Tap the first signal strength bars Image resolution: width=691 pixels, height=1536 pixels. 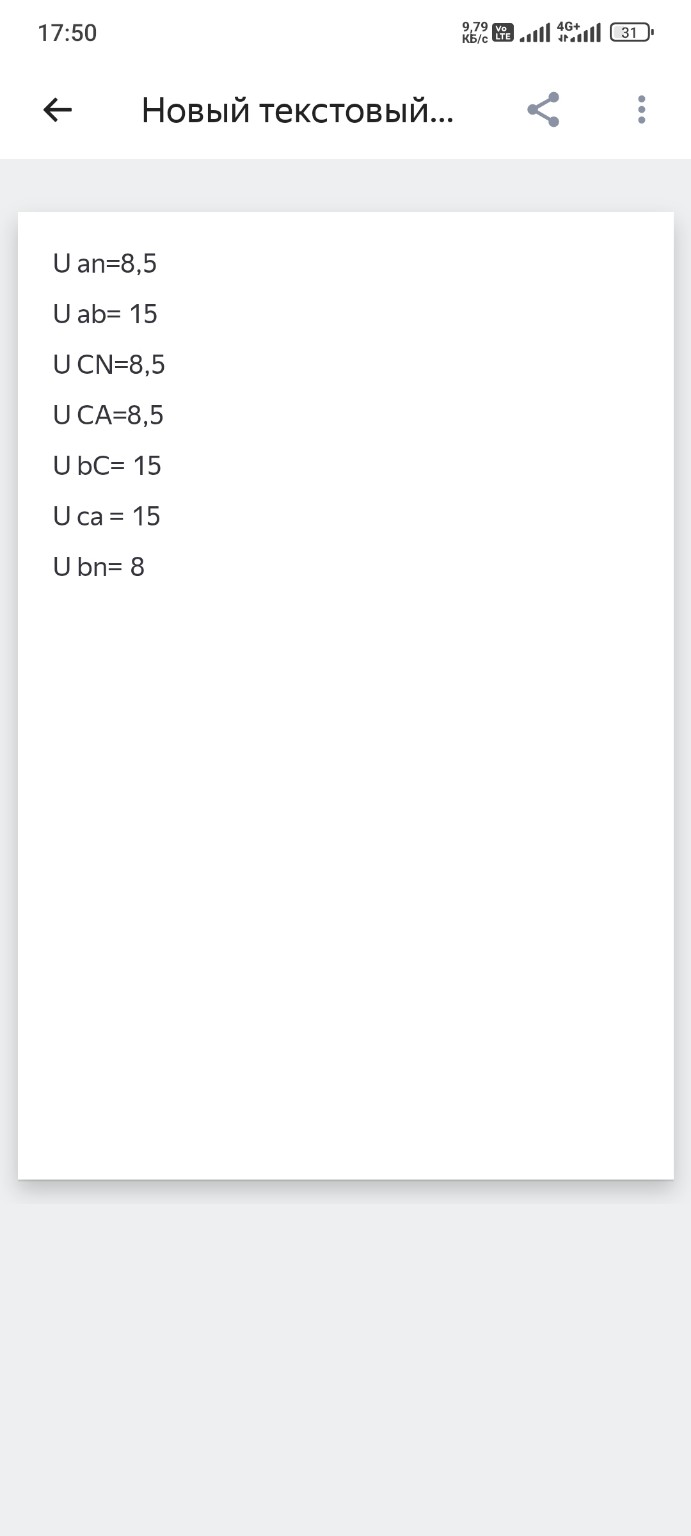point(535,34)
